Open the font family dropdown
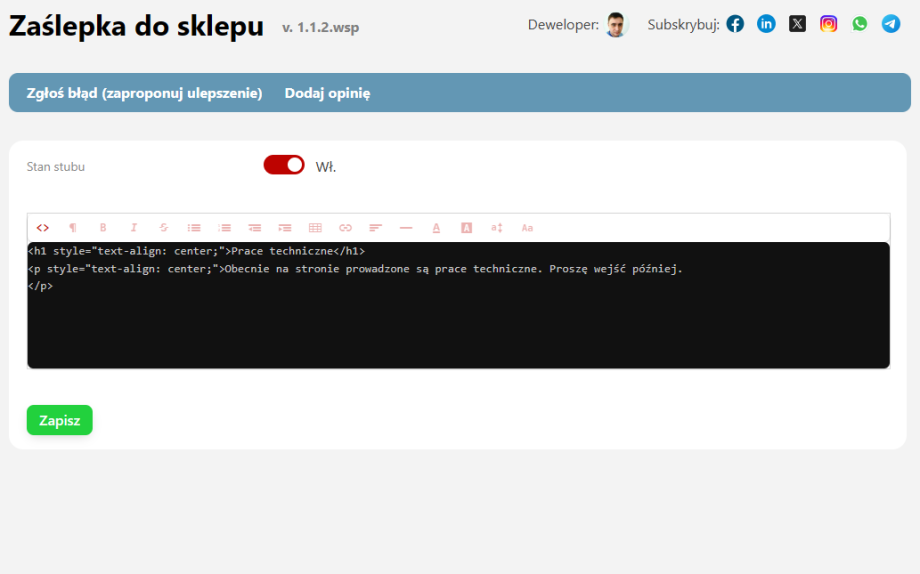The image size is (920, 574). (527, 228)
